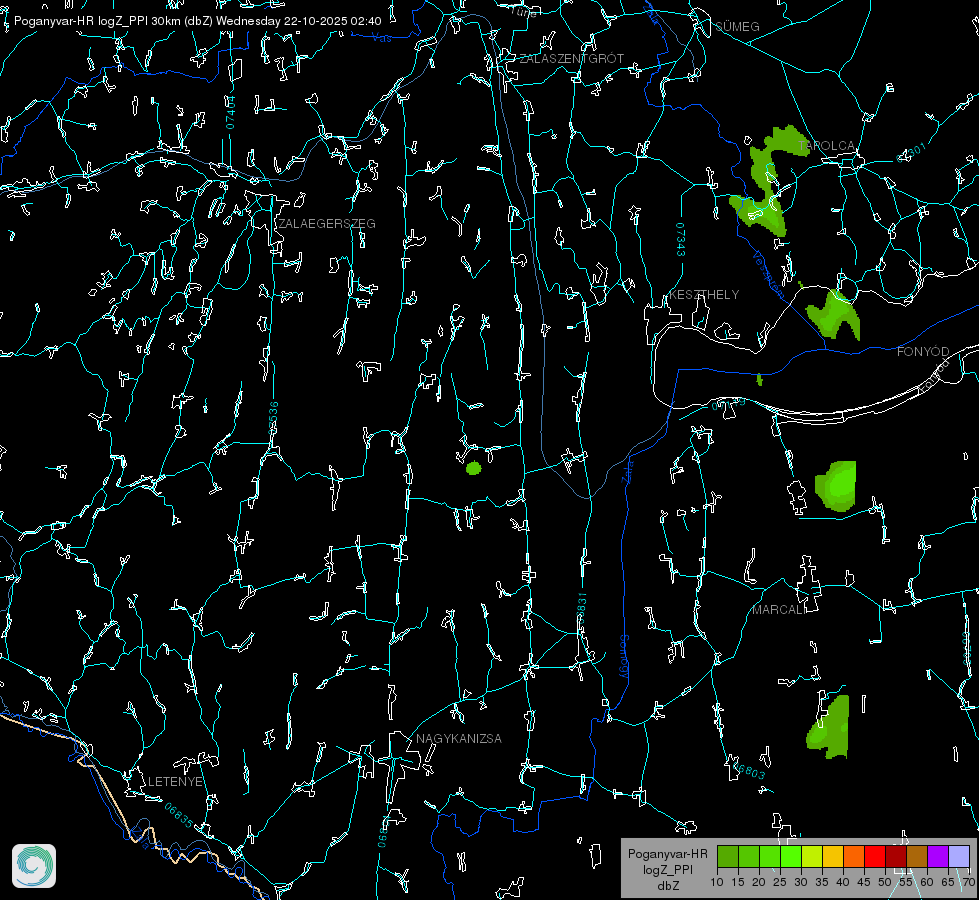Click the radar echo west of Fonyód label

pos(835,315)
